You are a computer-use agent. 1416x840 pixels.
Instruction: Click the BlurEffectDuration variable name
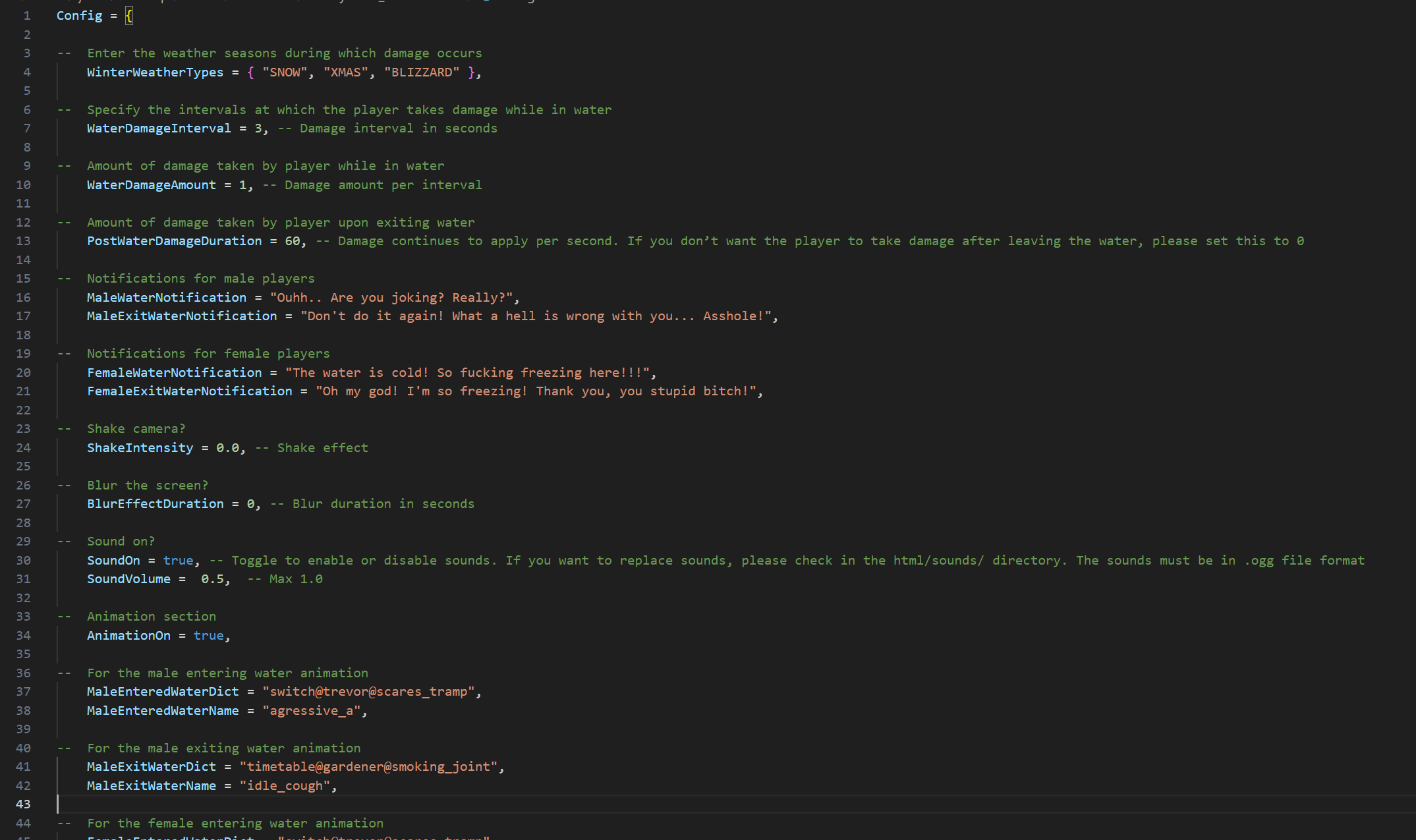(x=155, y=504)
